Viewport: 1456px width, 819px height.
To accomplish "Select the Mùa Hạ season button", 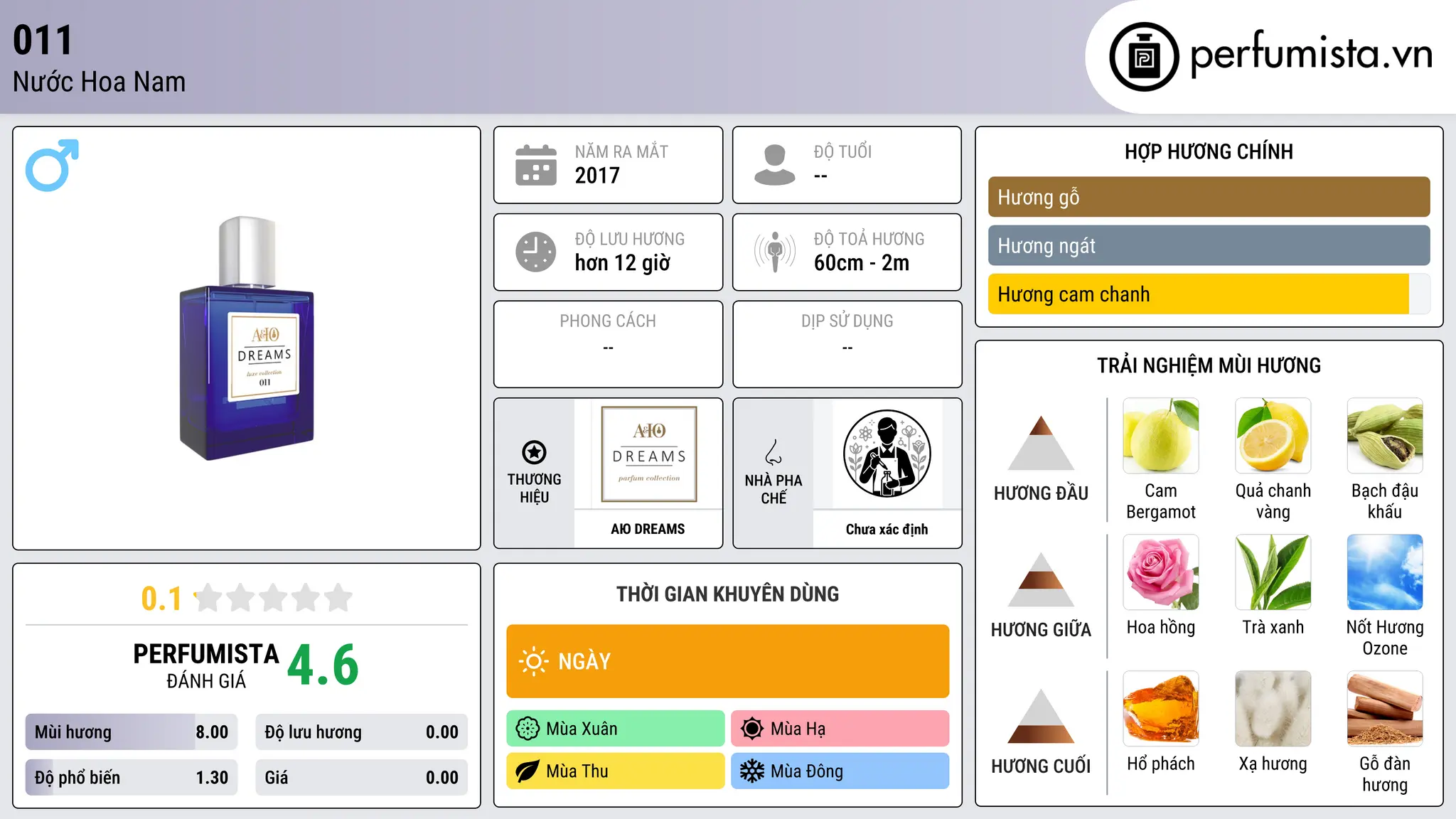I will point(840,729).
